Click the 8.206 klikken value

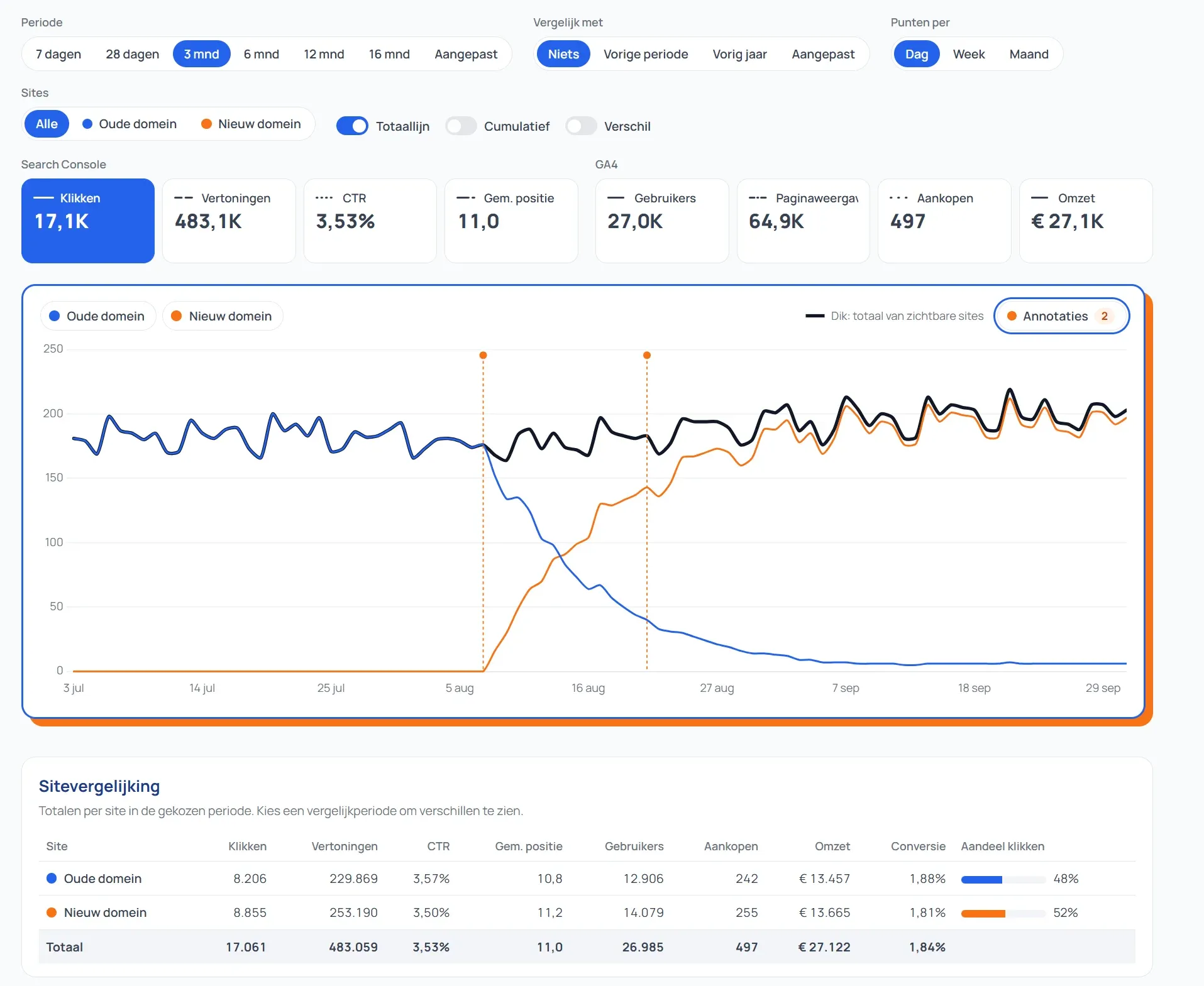point(250,879)
